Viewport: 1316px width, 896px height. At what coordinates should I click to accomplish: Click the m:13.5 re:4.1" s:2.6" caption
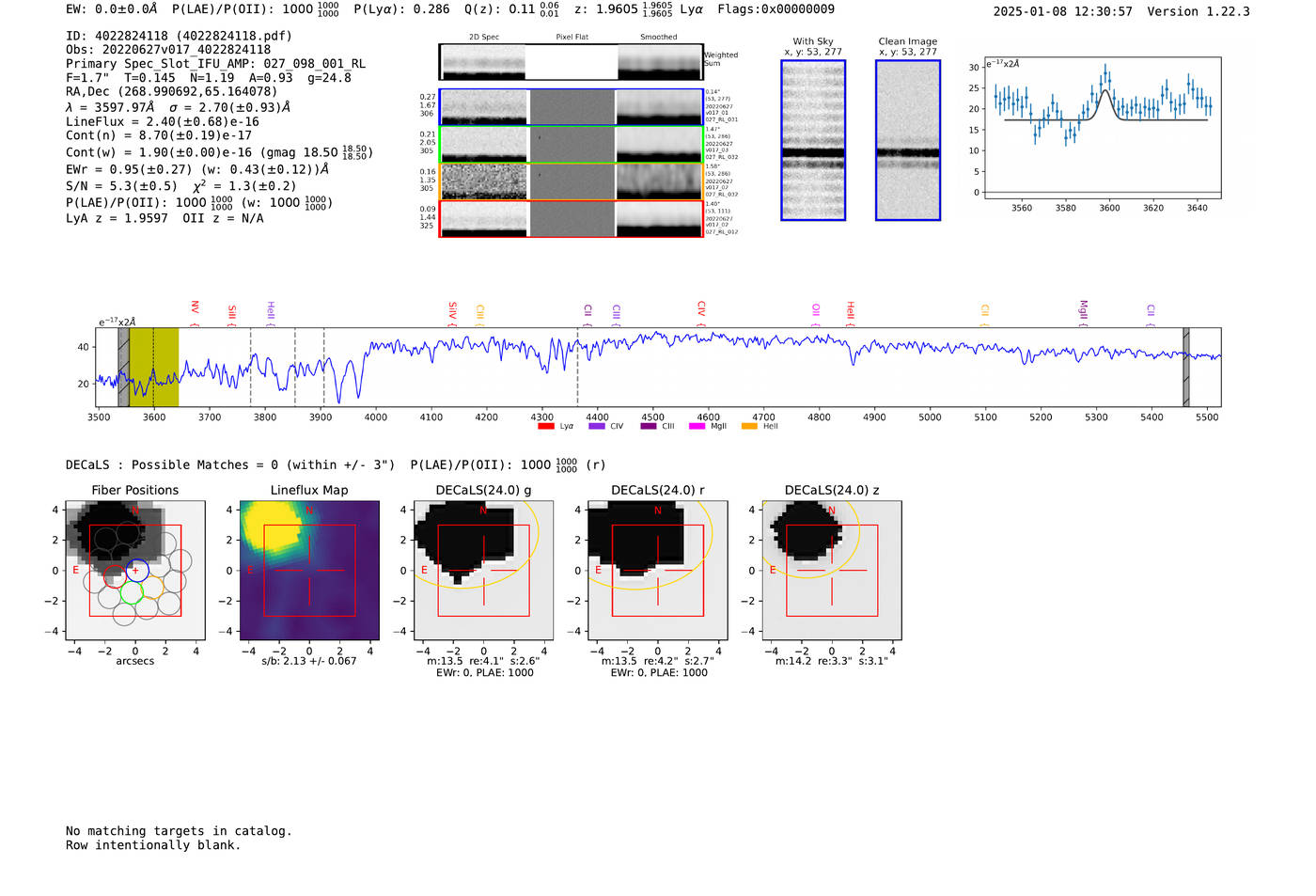pos(483,661)
